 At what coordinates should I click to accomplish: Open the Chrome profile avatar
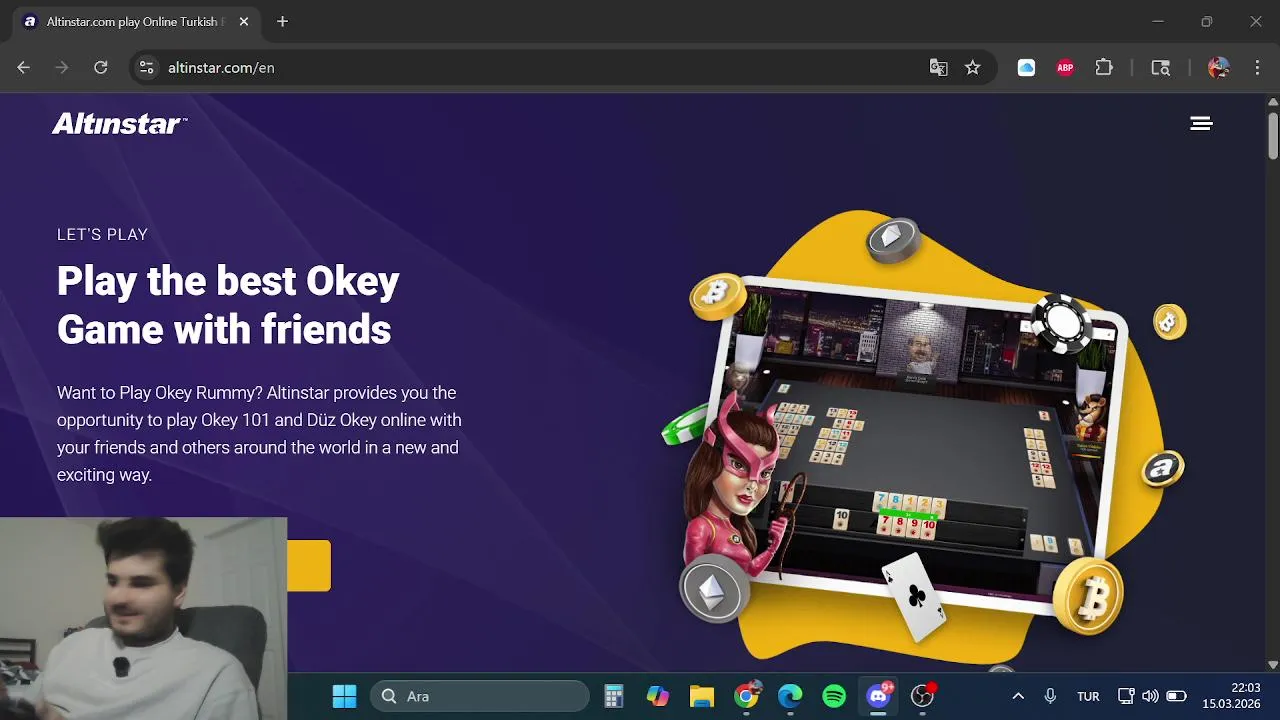tap(1218, 67)
